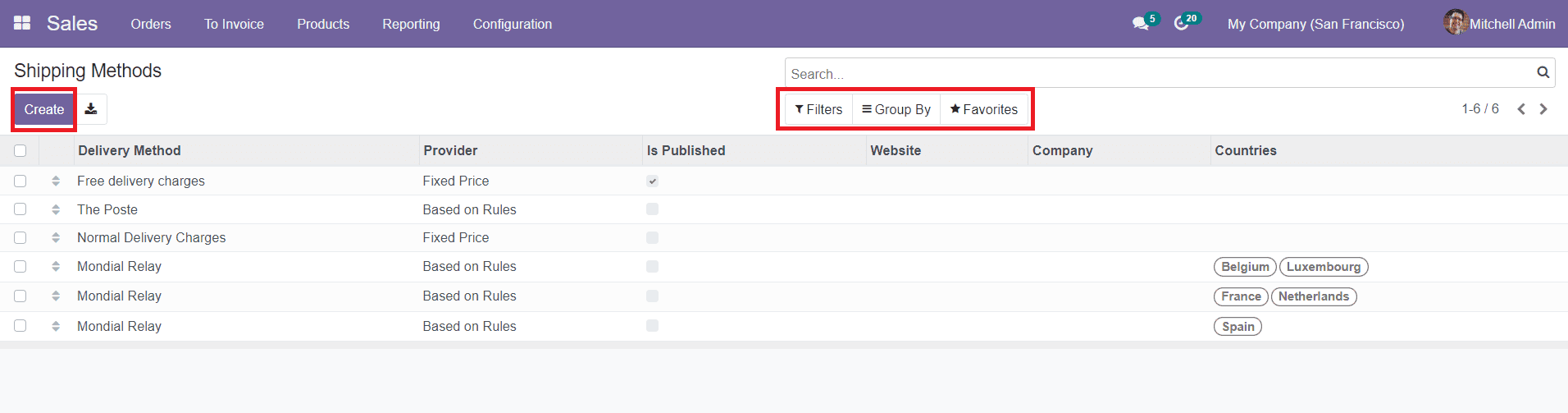Image resolution: width=1568 pixels, height=413 pixels.
Task: Click the reorder handle for Normal Delivery Charges
Action: click(x=56, y=237)
